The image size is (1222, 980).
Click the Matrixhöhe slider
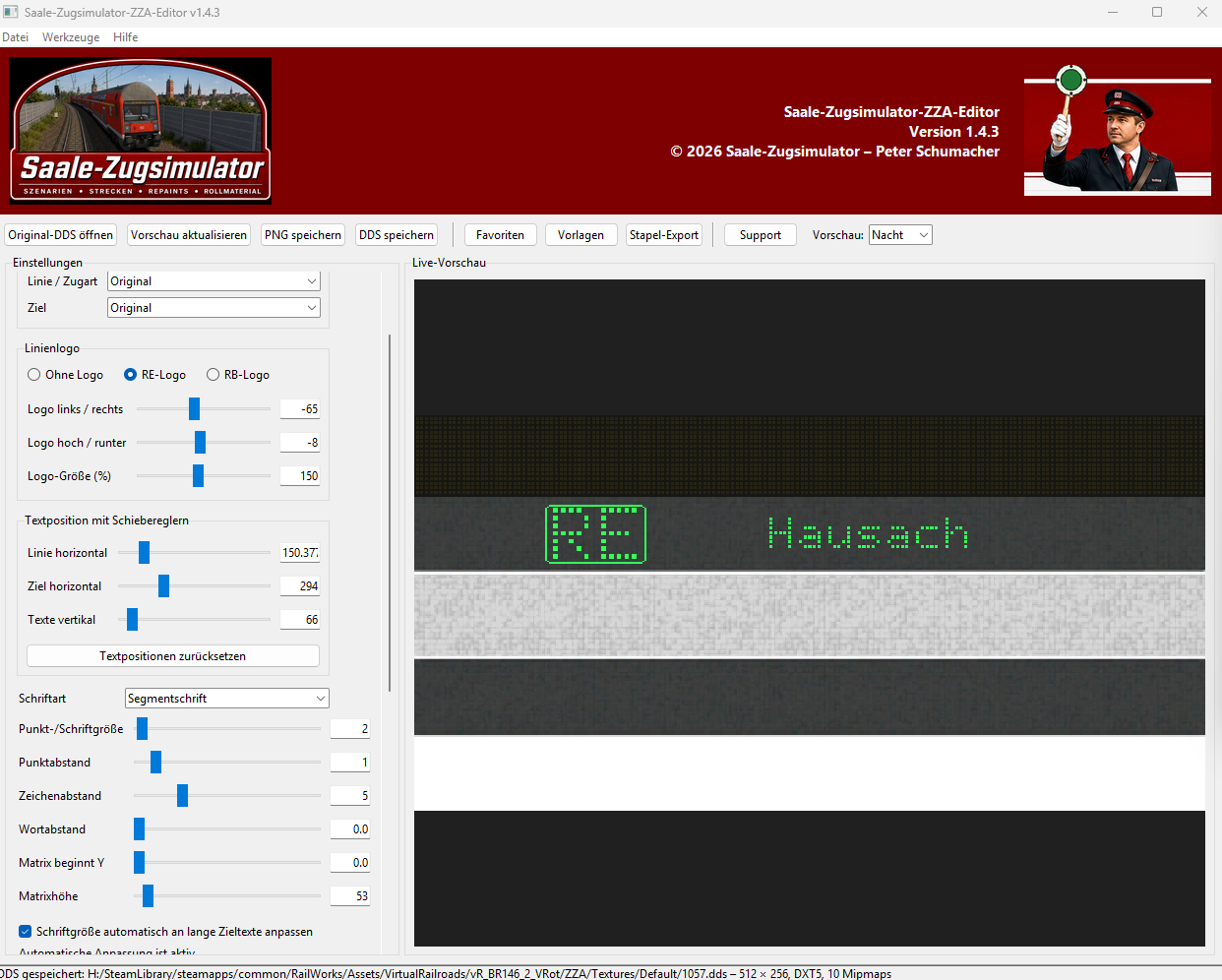[227, 896]
